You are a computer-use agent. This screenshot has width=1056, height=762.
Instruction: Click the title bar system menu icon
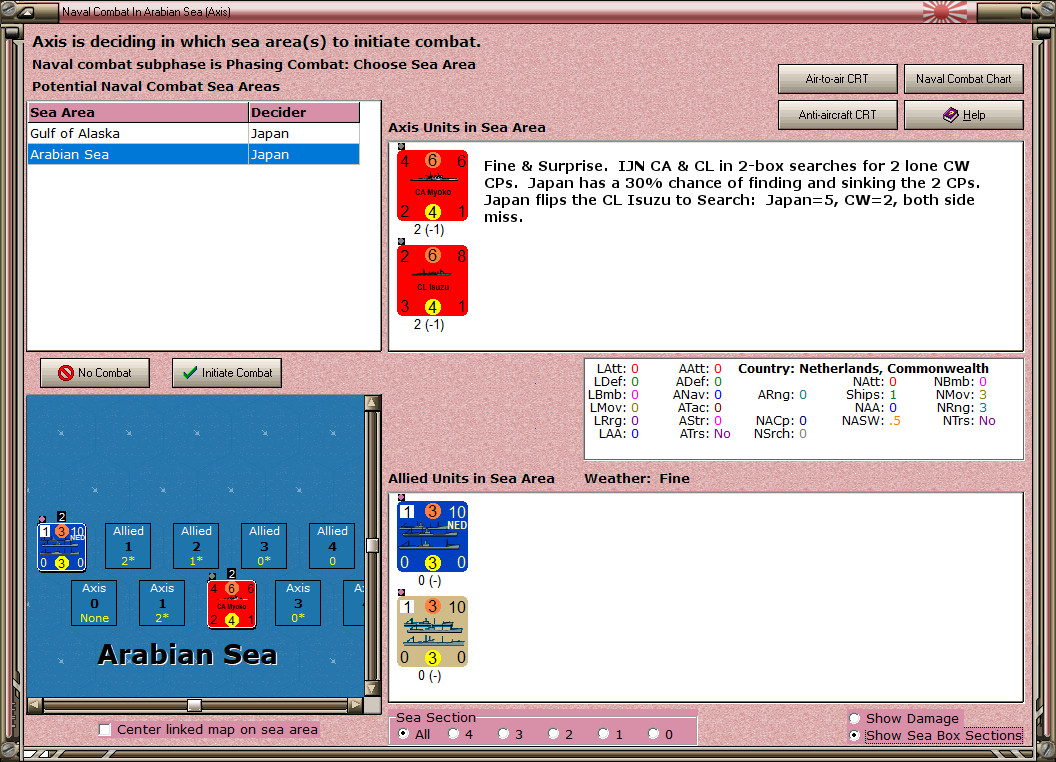pos(27,11)
